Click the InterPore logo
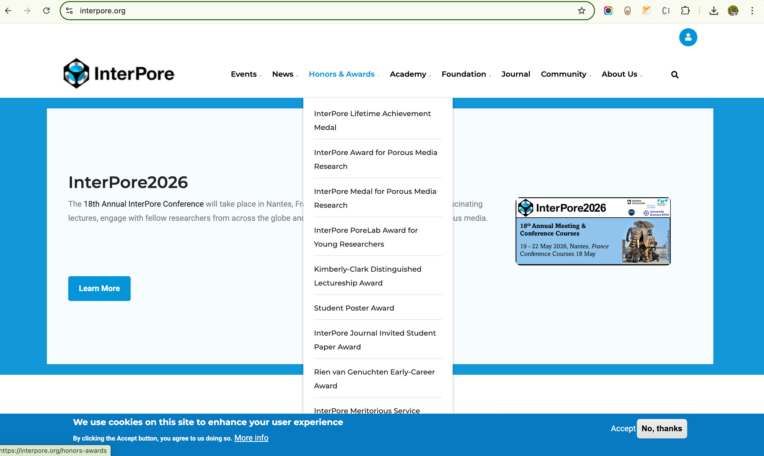The image size is (764, 456). click(118, 74)
